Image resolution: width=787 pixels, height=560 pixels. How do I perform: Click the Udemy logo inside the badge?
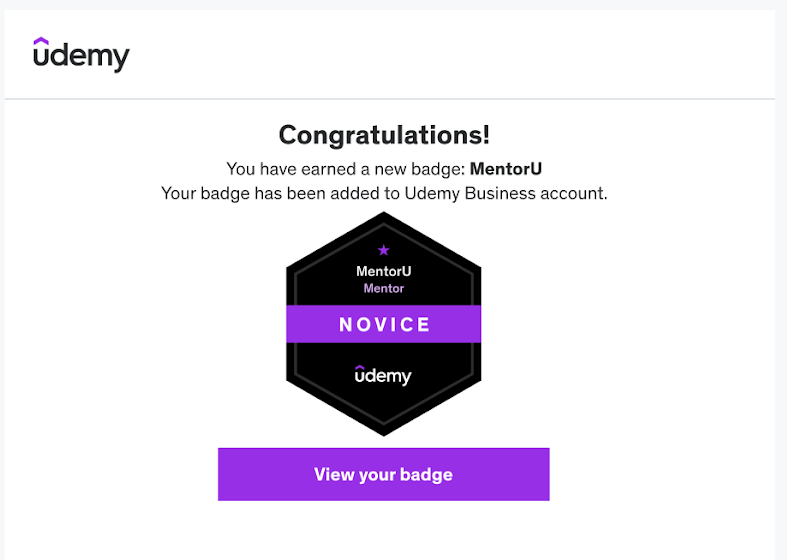pyautogui.click(x=383, y=376)
